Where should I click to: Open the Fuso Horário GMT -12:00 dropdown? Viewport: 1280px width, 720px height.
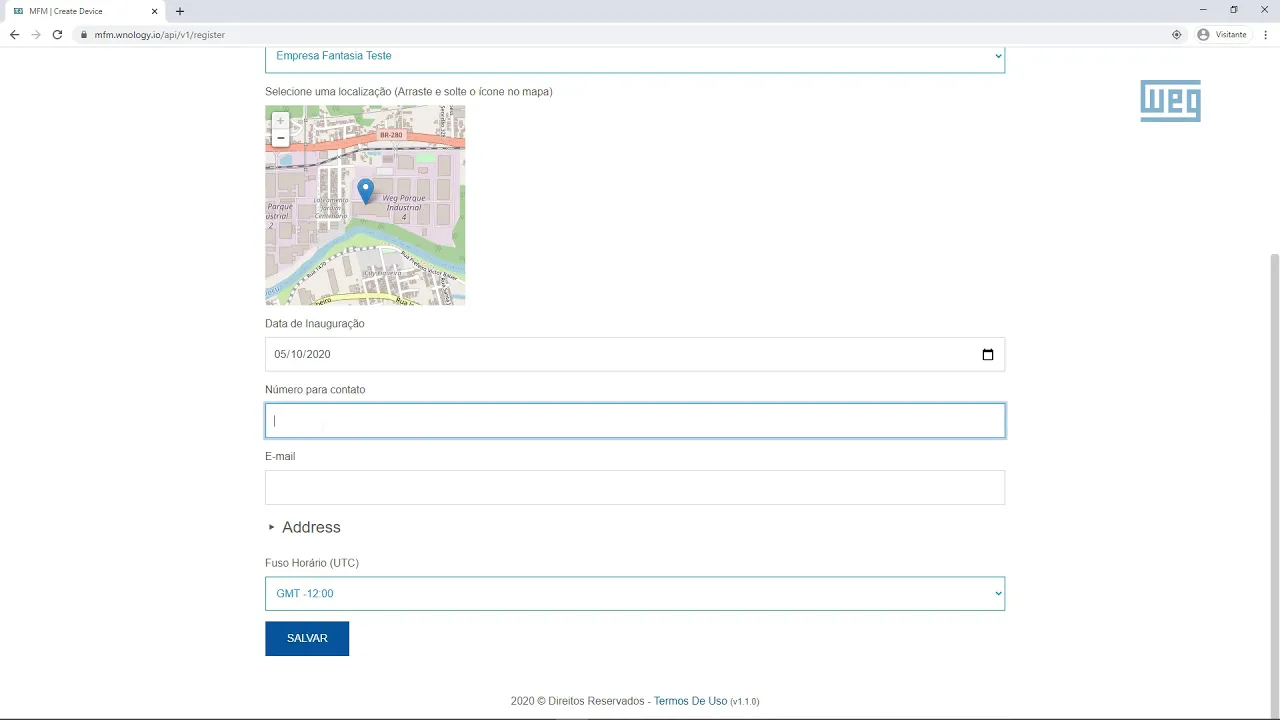pos(635,594)
